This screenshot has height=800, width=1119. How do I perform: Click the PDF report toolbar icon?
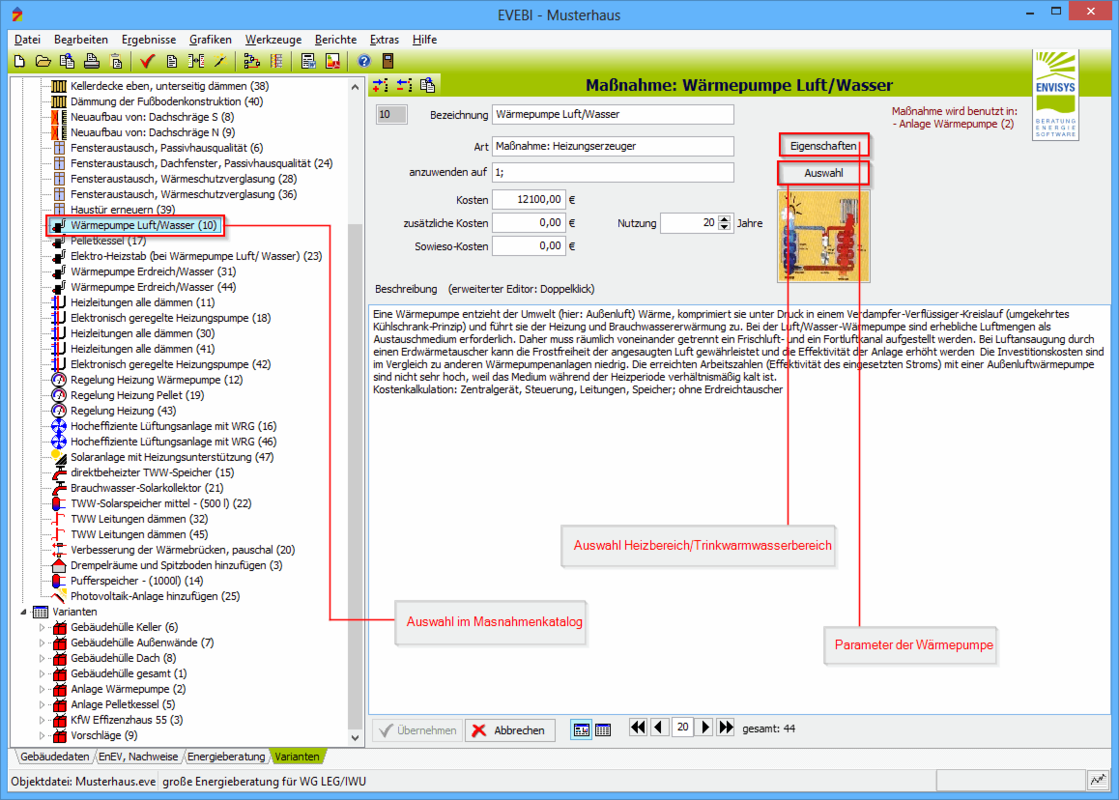pos(332,61)
